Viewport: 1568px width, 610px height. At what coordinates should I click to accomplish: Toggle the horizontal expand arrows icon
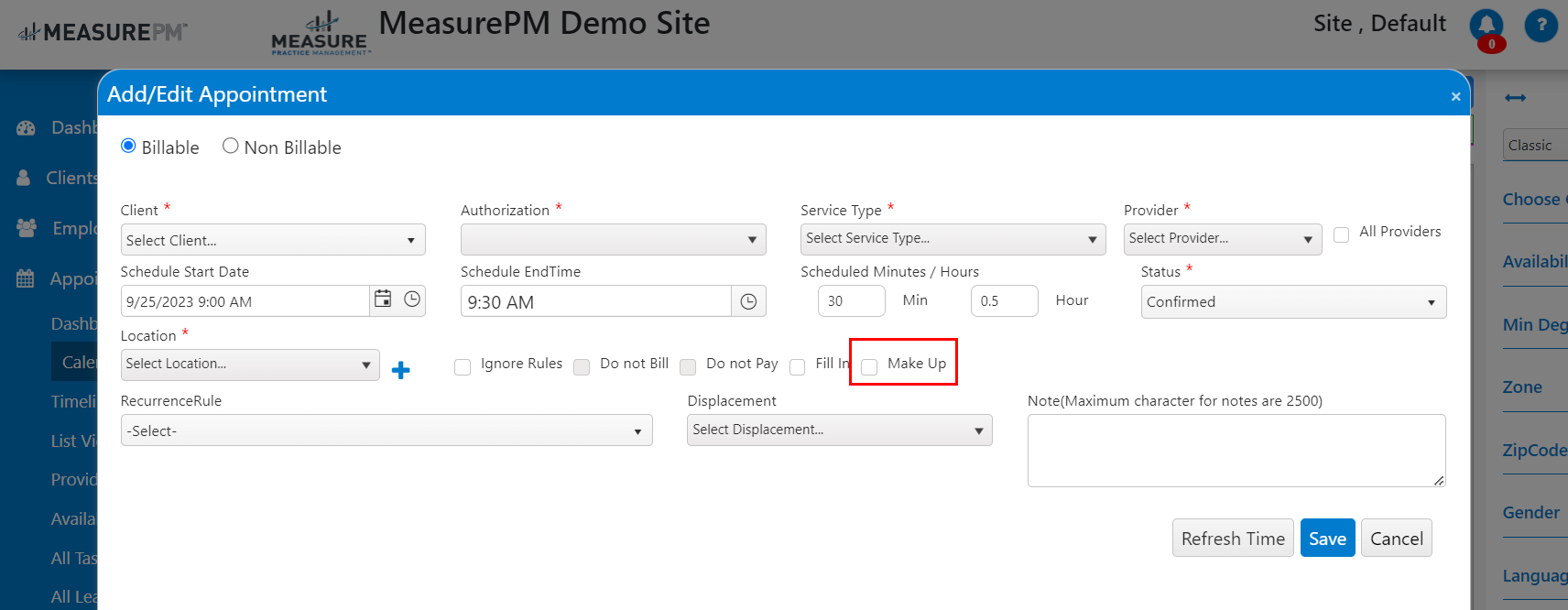pos(1515,97)
